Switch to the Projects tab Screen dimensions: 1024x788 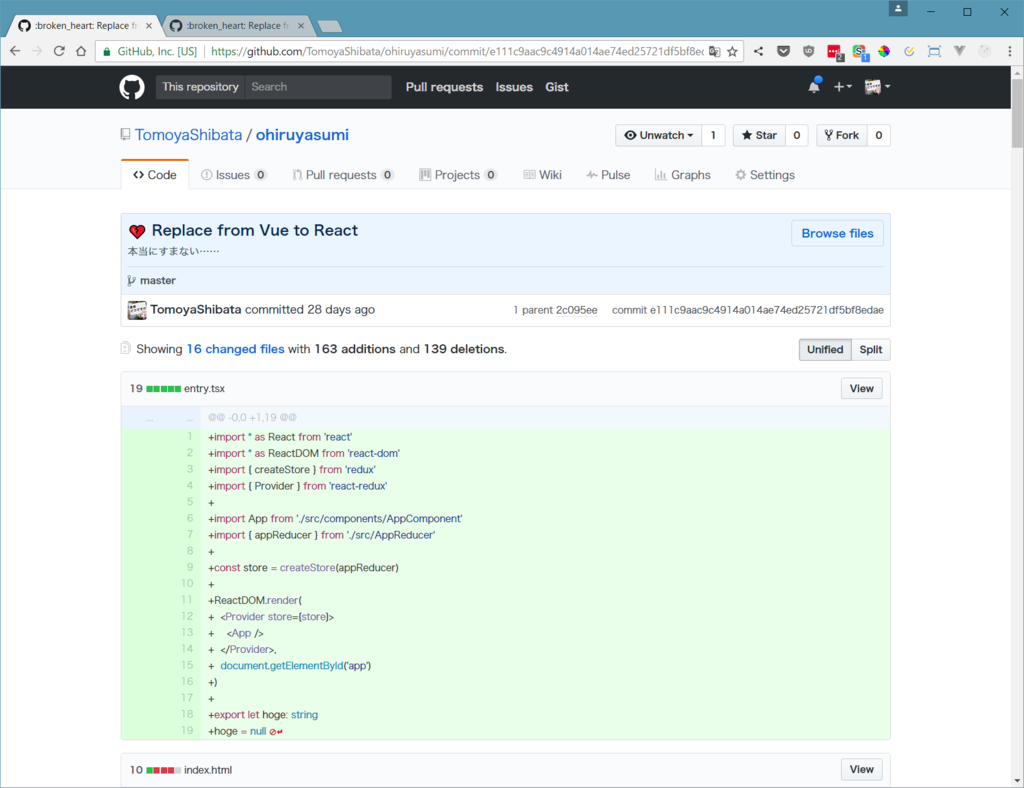tap(458, 175)
